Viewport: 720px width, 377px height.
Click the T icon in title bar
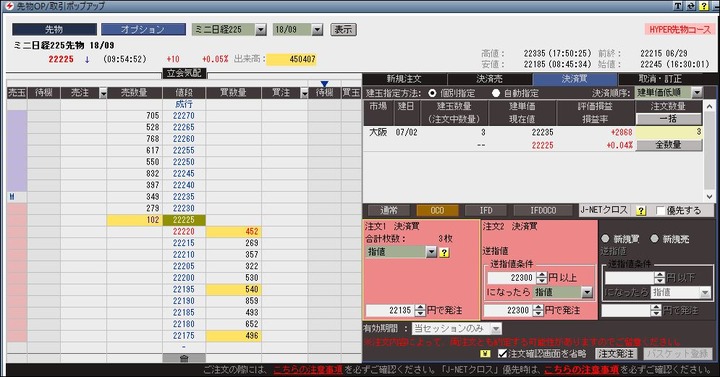678,6
